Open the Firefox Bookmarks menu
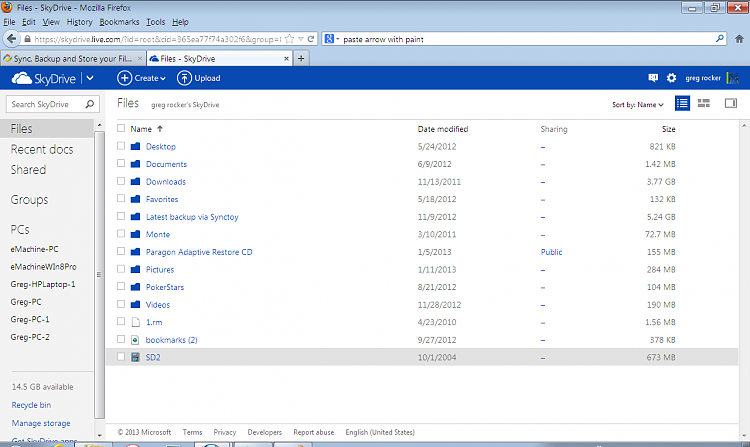Image resolution: width=750 pixels, height=447 pixels. [119, 22]
